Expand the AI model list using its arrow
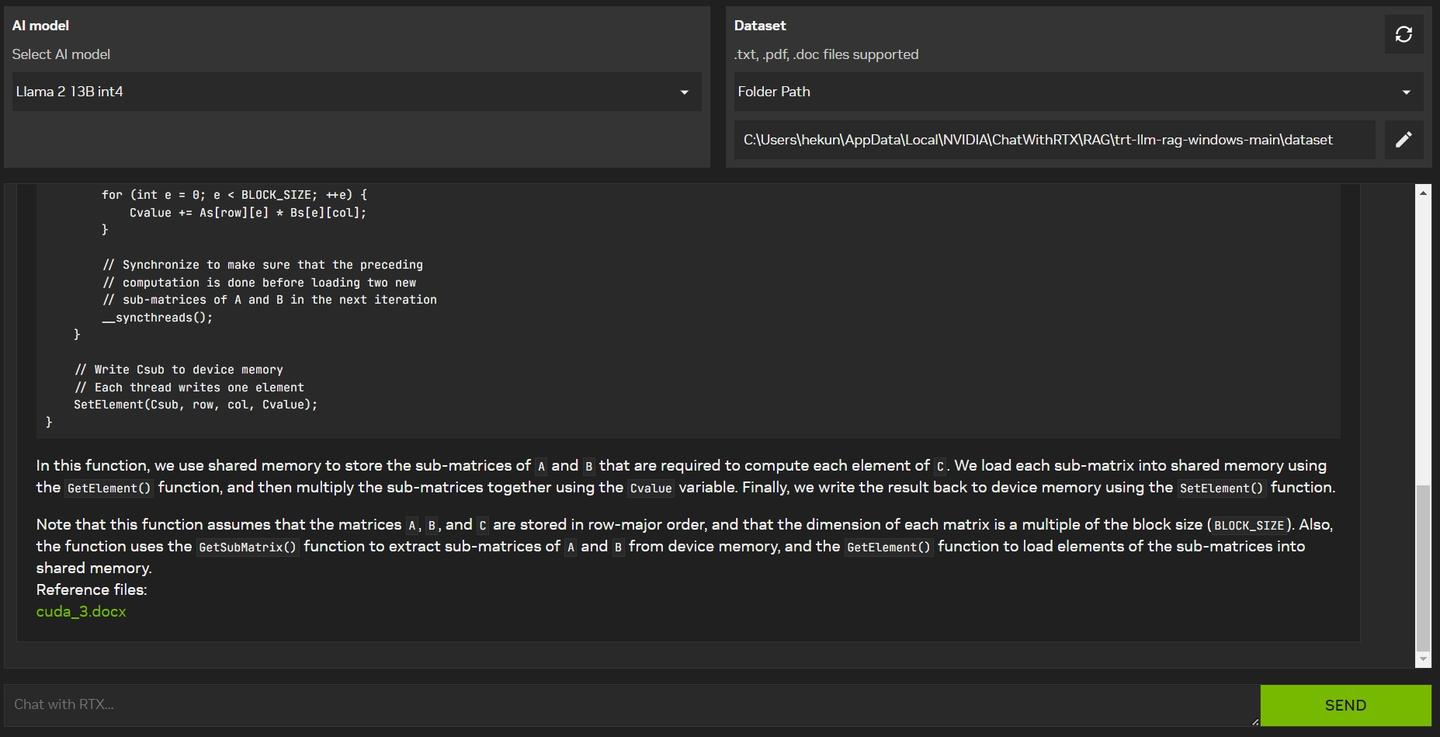This screenshot has width=1440, height=737. [684, 92]
